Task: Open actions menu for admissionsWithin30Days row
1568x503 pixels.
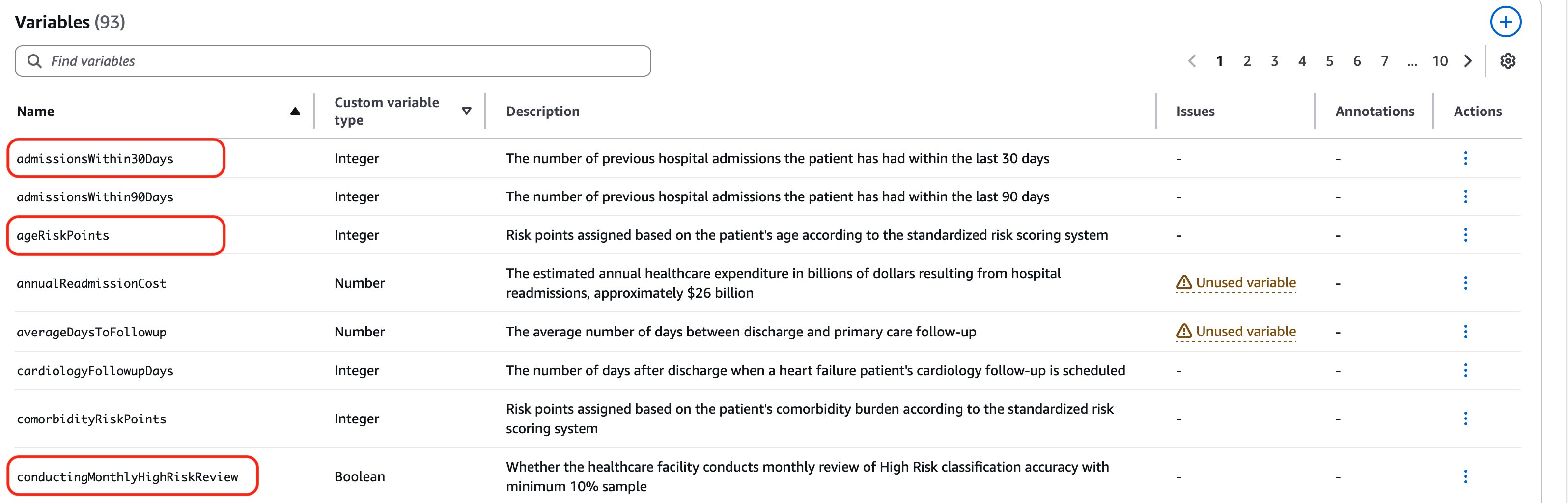Action: (1465, 158)
